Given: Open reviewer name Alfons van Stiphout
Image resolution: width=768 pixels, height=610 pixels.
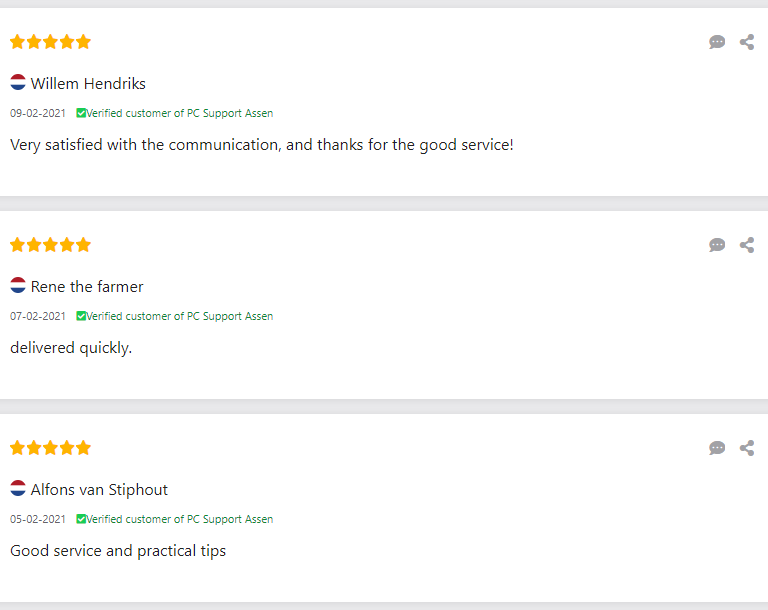Looking at the screenshot, I should (99, 490).
